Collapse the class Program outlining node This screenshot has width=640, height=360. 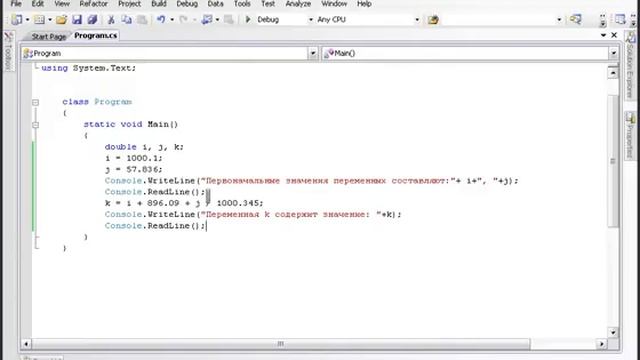36,102
